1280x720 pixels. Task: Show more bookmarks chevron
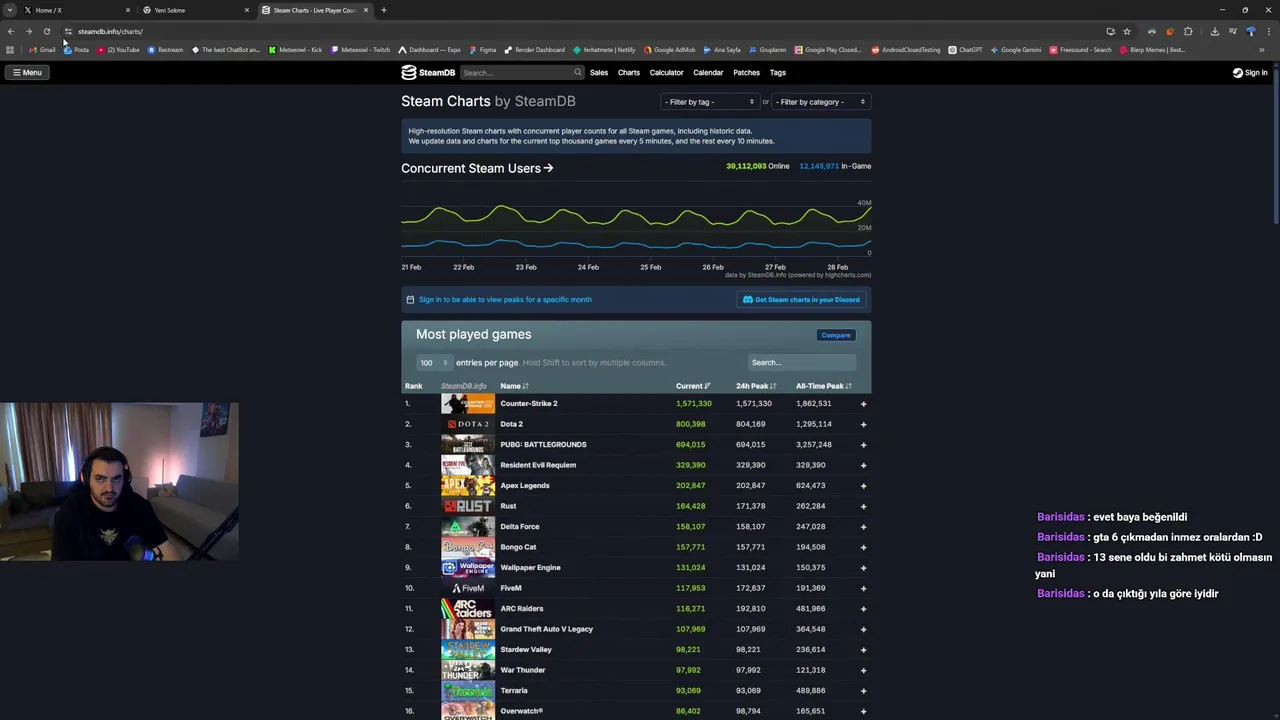[1261, 50]
